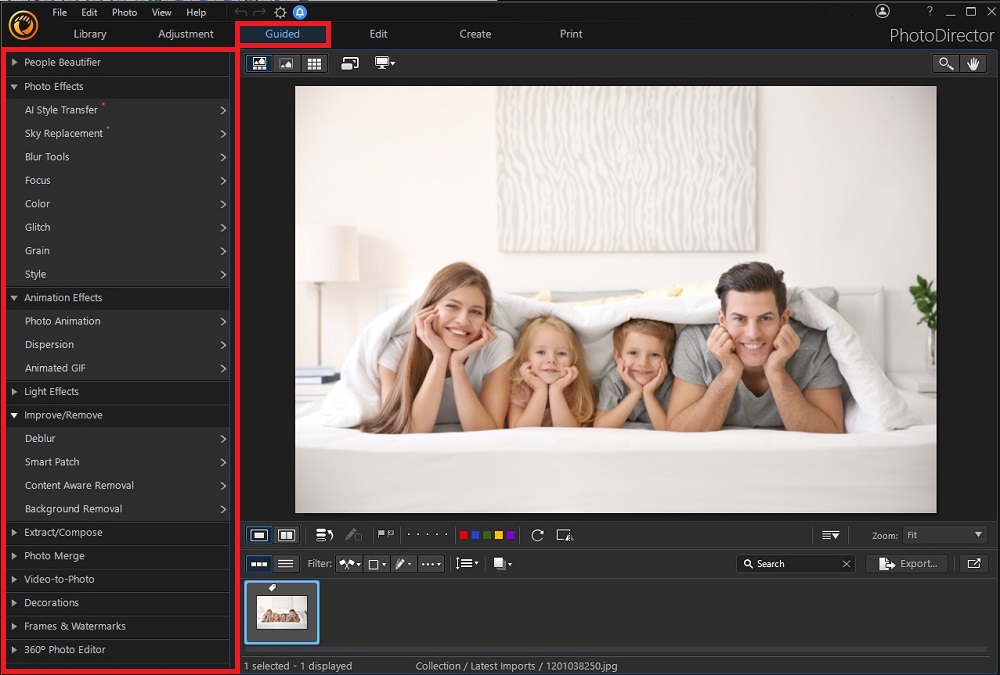Click the edit-in-external-window icon near Export
Image resolution: width=1000 pixels, height=675 pixels.
pos(973,563)
